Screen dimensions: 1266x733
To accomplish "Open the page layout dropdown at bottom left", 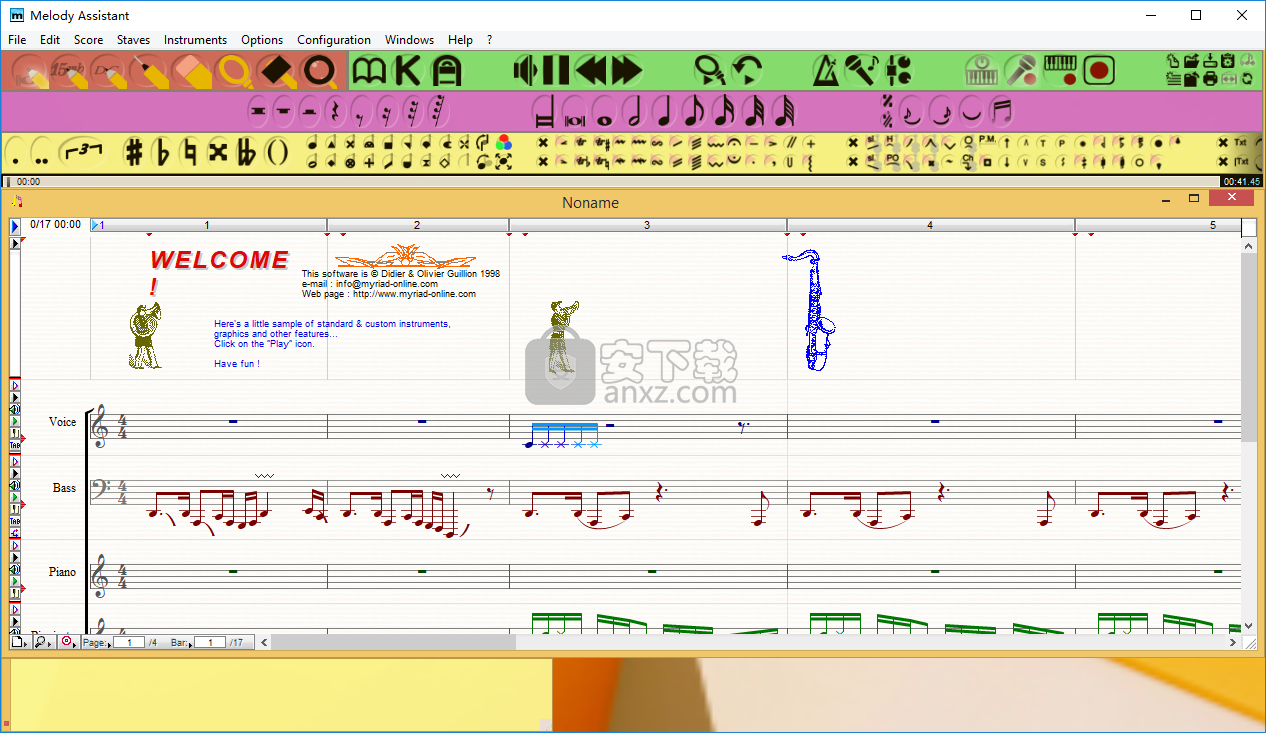I will [20, 642].
